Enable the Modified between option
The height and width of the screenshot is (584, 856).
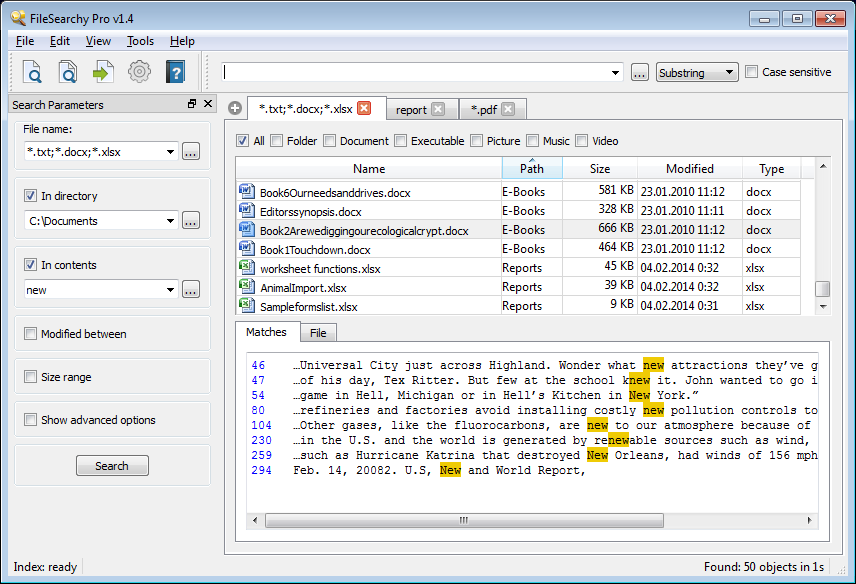[x=31, y=333]
